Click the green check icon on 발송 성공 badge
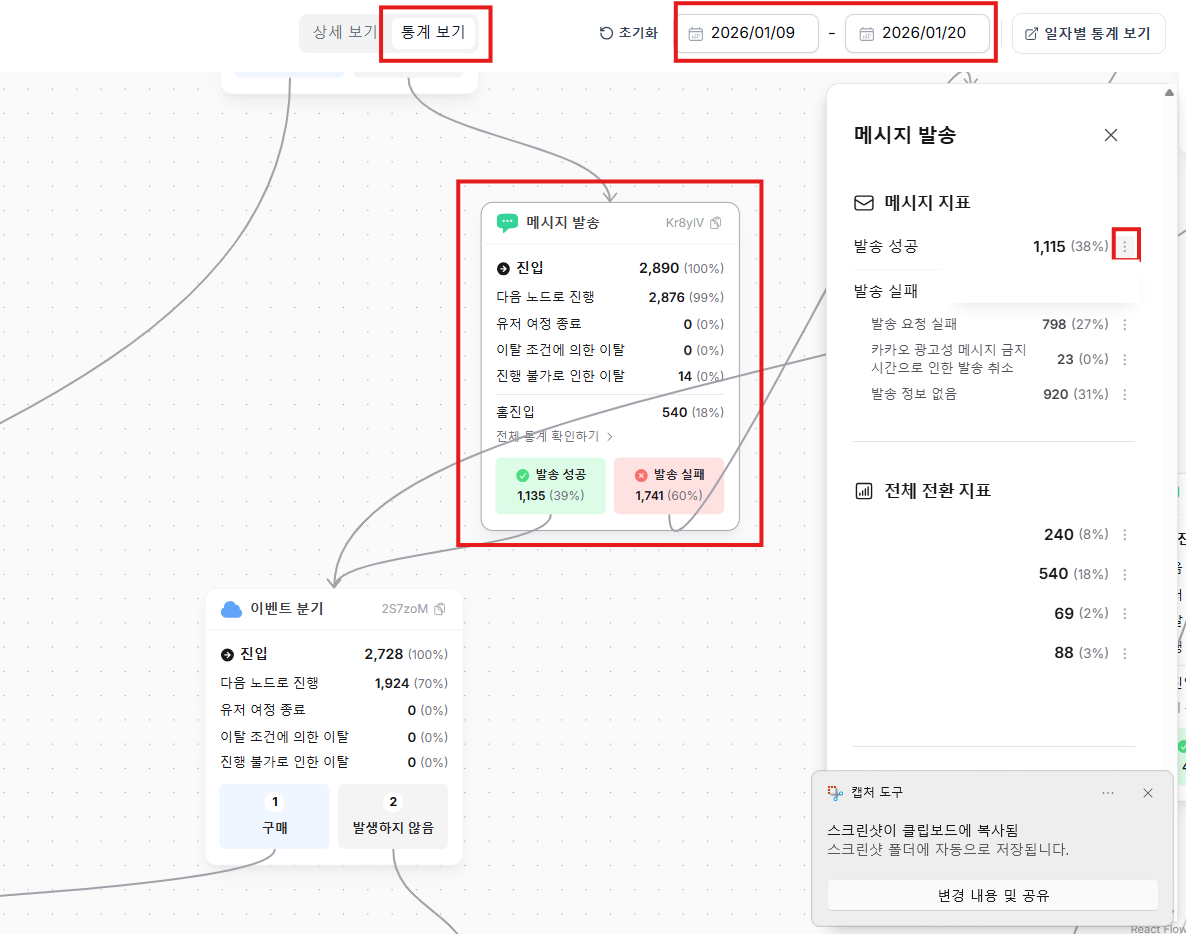The image size is (1186, 934). (x=524, y=477)
